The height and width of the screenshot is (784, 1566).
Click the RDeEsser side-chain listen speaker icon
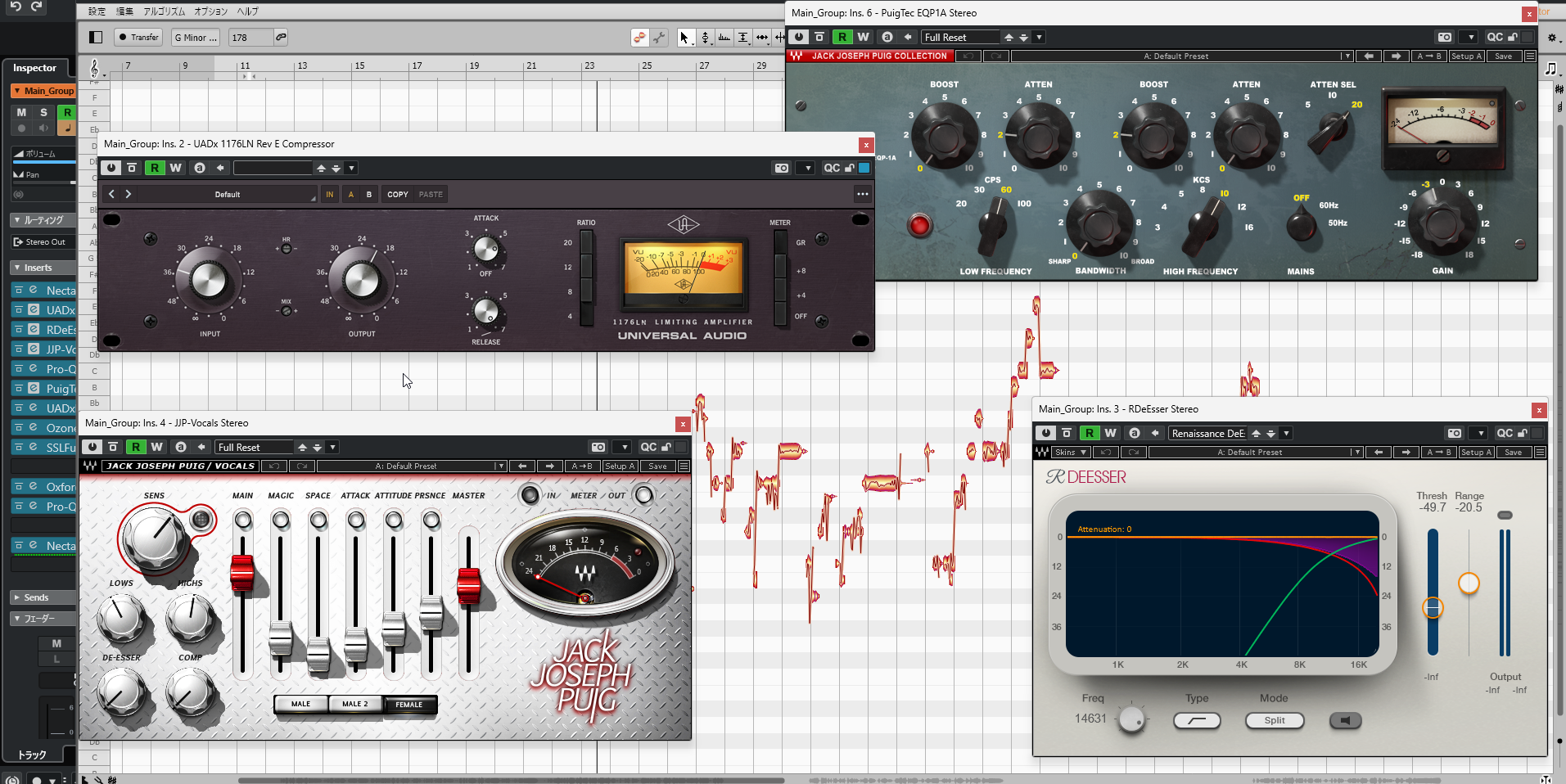tap(1344, 720)
